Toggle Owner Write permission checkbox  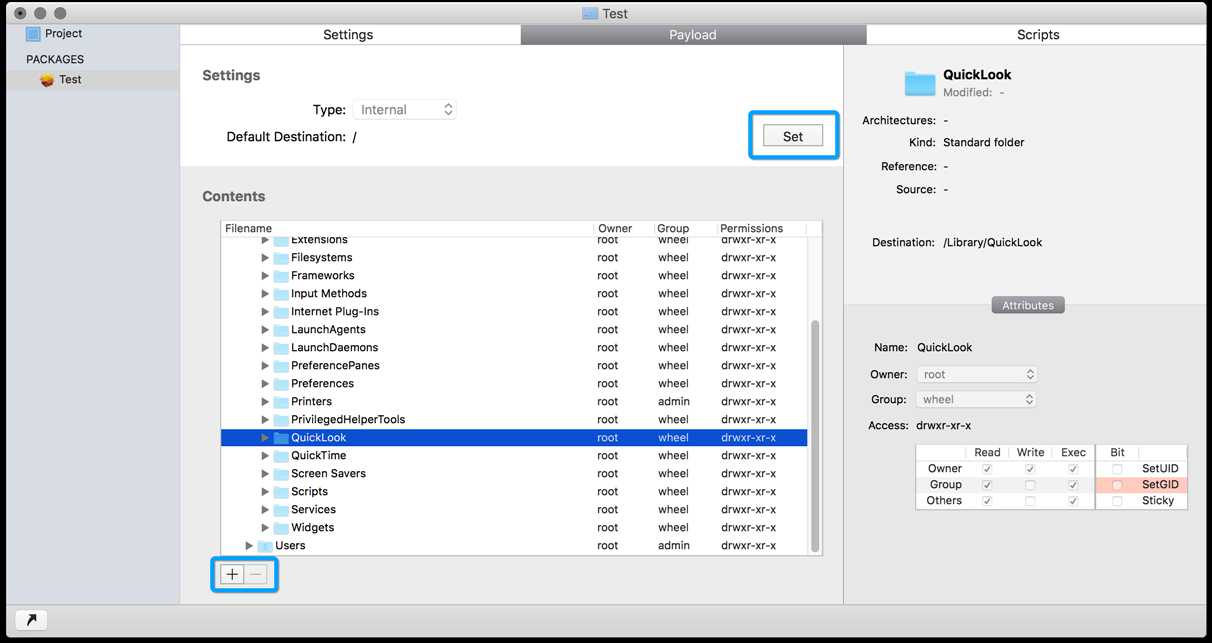[x=1030, y=469]
